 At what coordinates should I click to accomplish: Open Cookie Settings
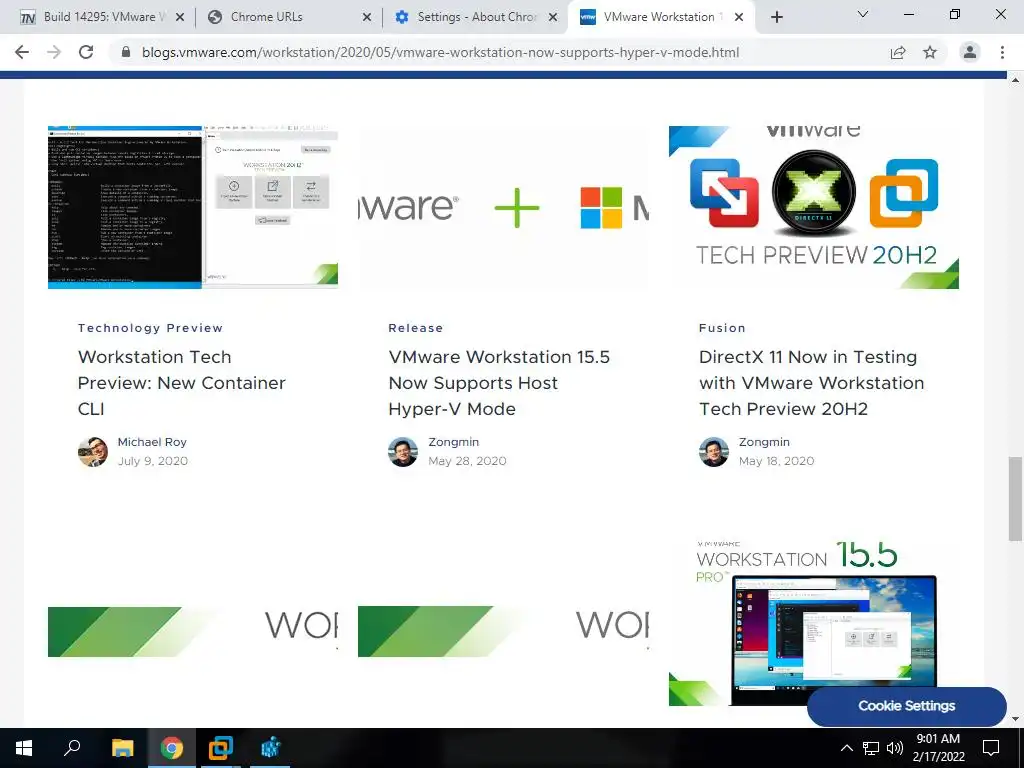(906, 706)
